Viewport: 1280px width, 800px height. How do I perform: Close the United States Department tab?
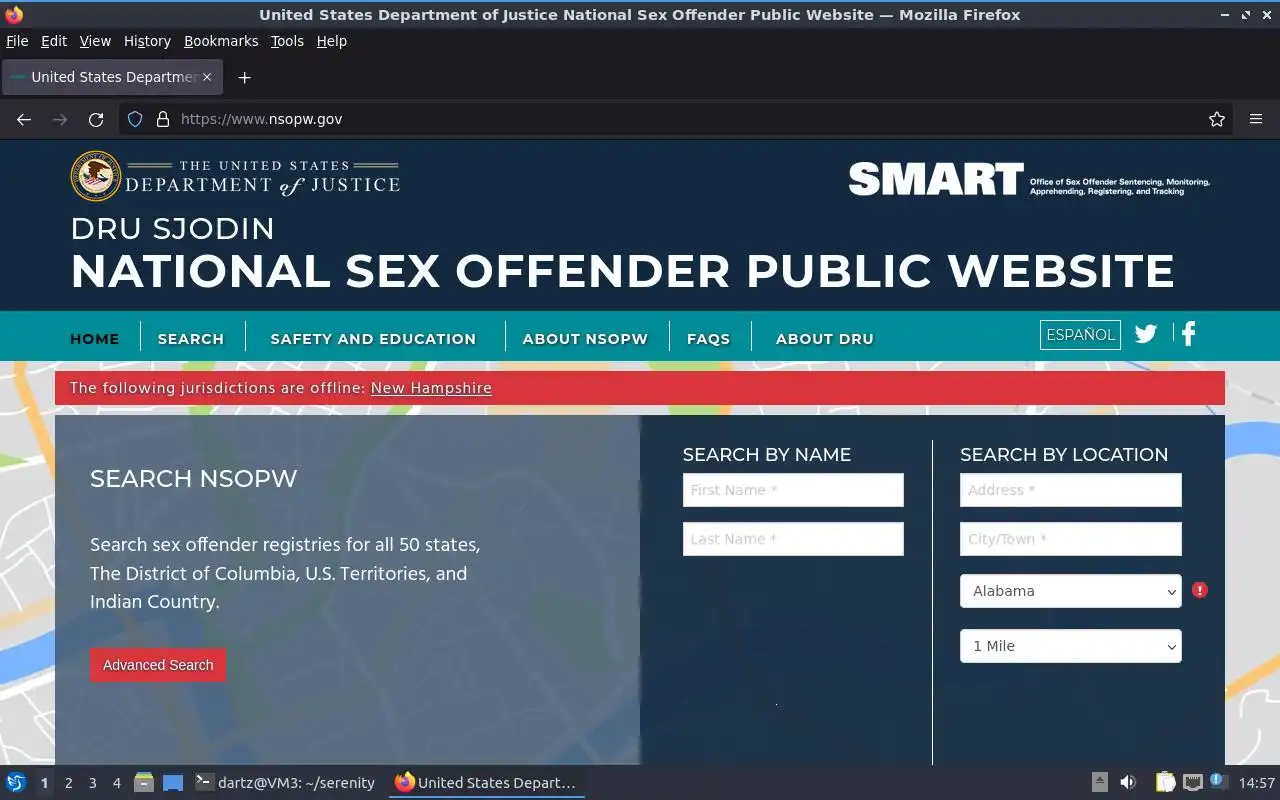point(207,77)
